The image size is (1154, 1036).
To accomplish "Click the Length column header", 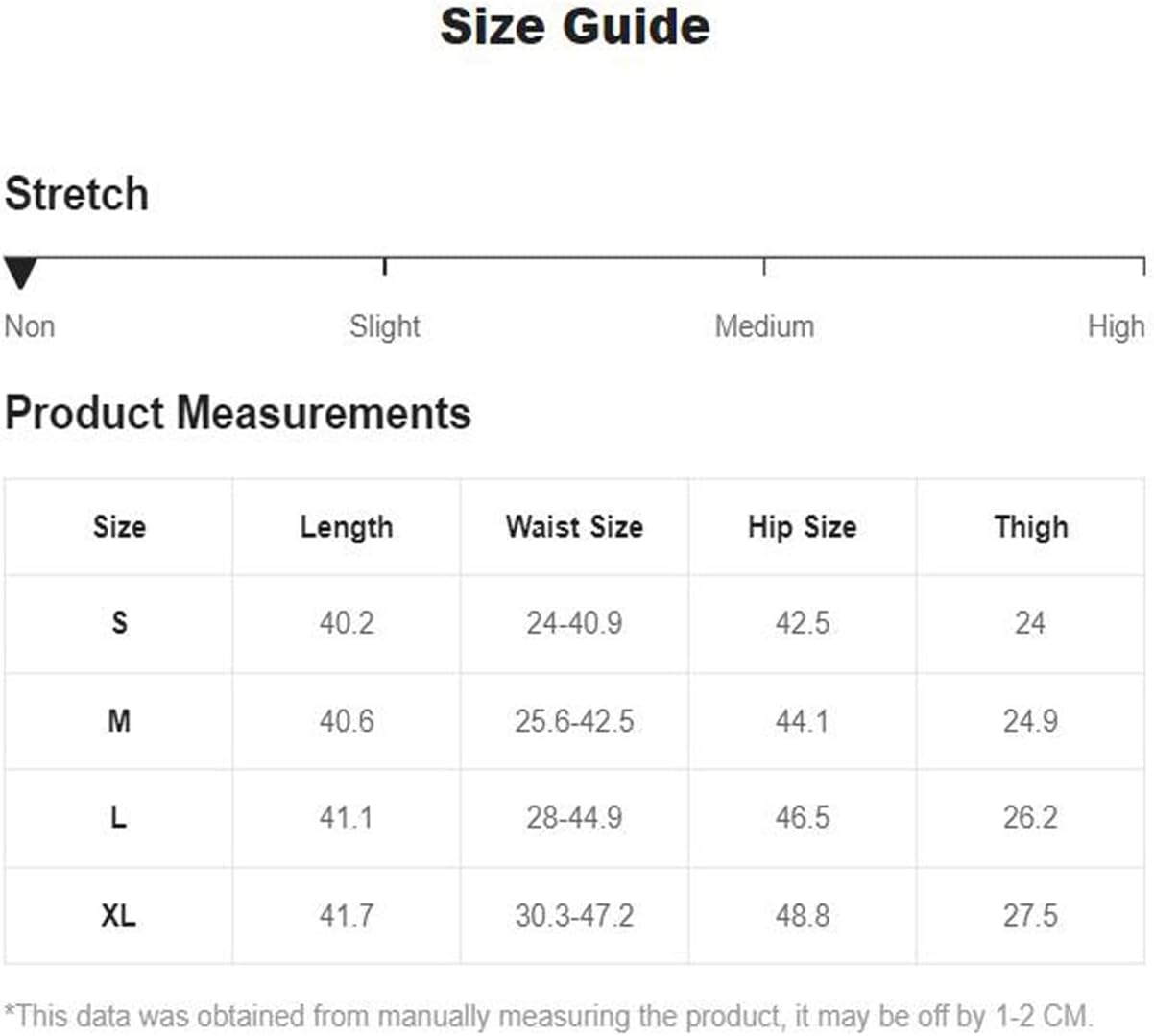I will pyautogui.click(x=347, y=527).
